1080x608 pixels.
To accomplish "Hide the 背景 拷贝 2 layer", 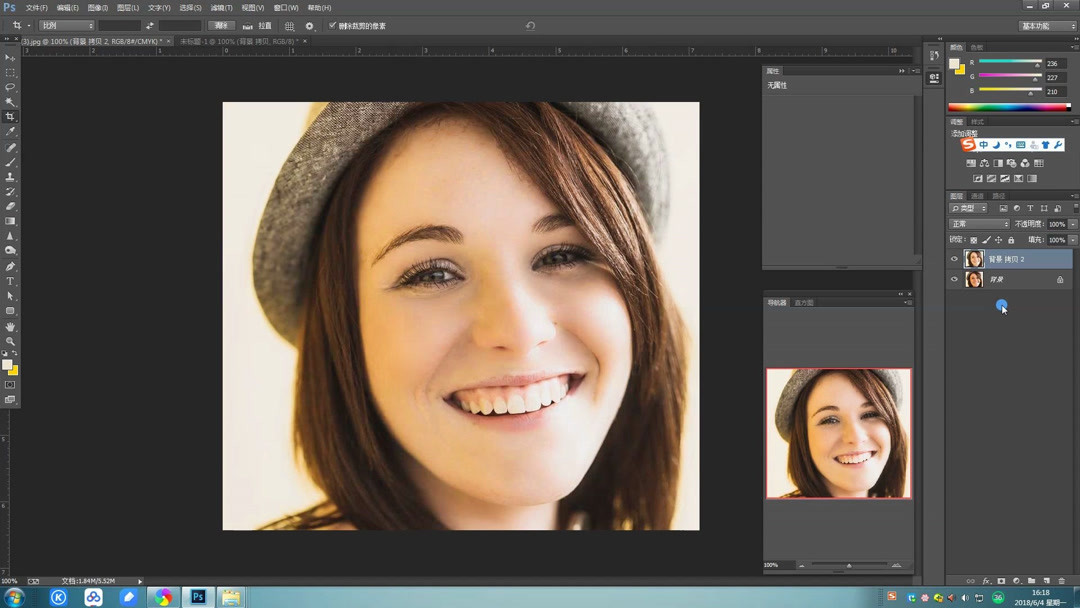I will [x=954, y=259].
